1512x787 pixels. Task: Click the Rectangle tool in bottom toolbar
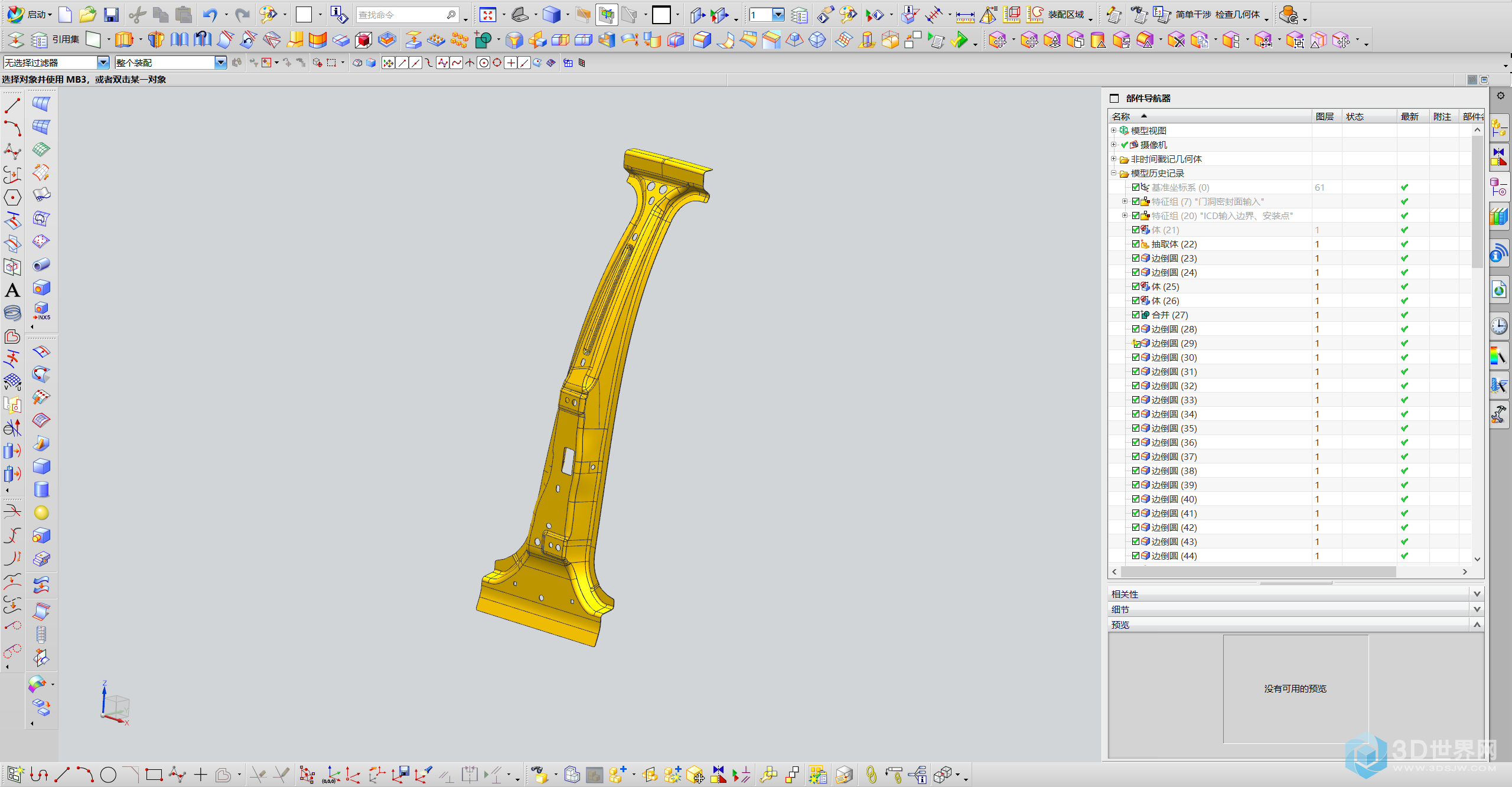[154, 775]
